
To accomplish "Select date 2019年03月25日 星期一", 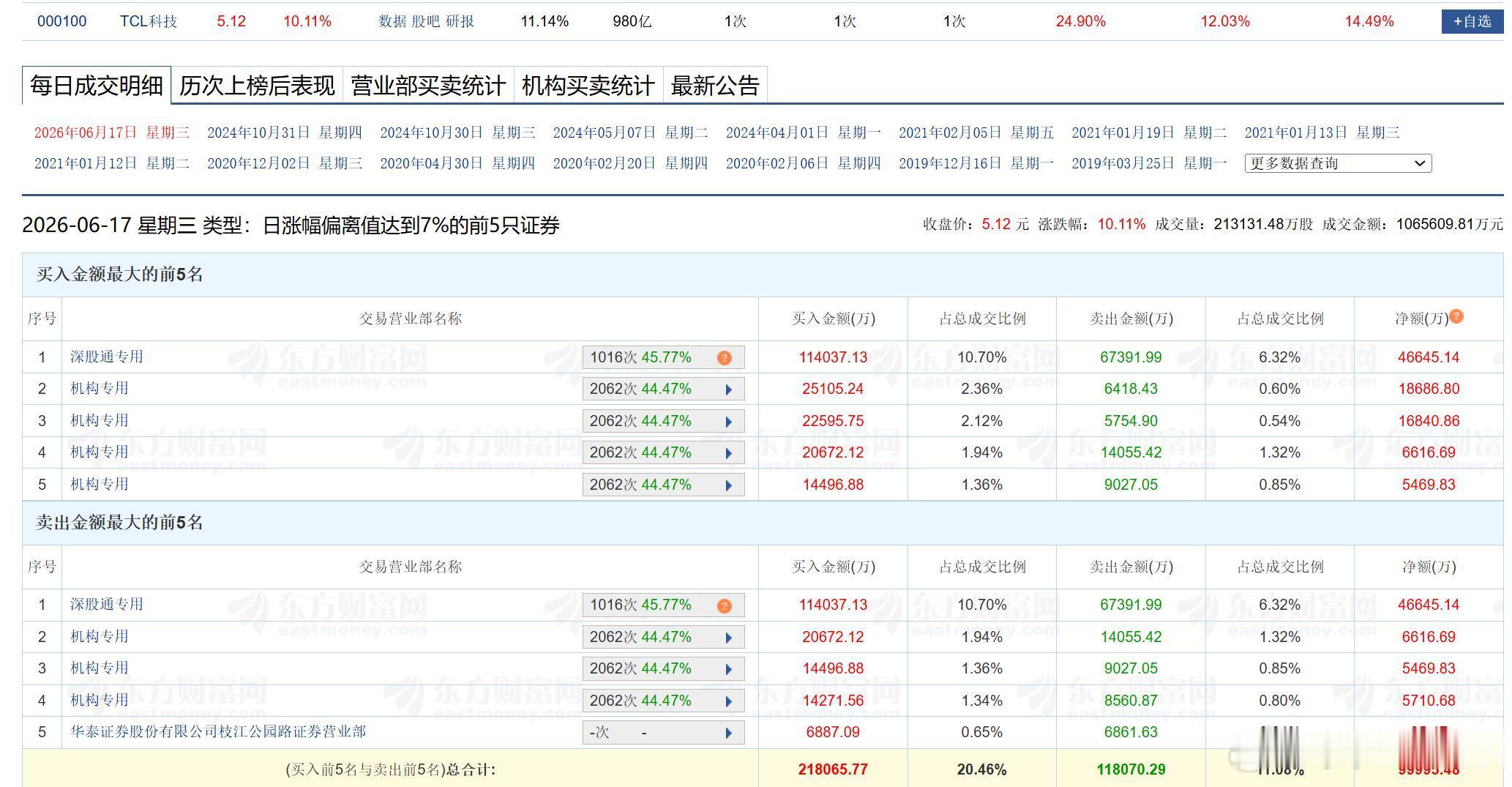I will coord(1149,163).
